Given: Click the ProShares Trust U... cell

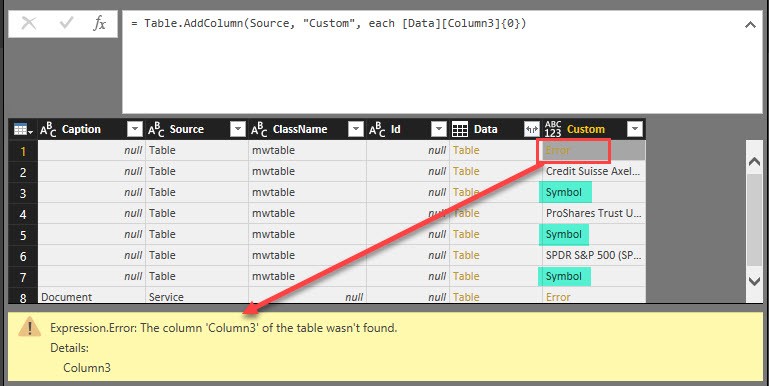Looking at the screenshot, I should [593, 213].
